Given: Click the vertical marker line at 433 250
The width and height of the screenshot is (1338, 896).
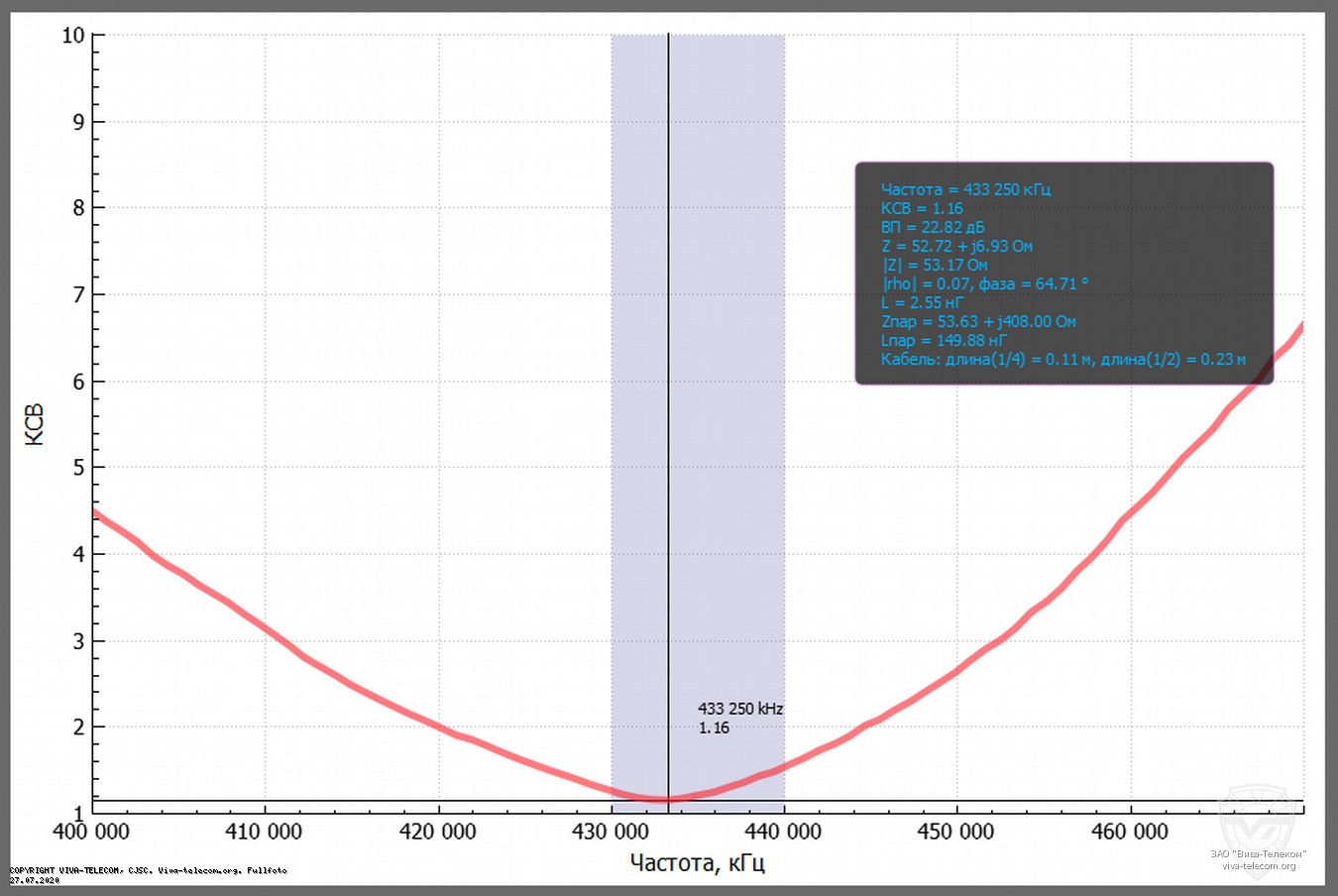Looking at the screenshot, I should click(x=668, y=396).
